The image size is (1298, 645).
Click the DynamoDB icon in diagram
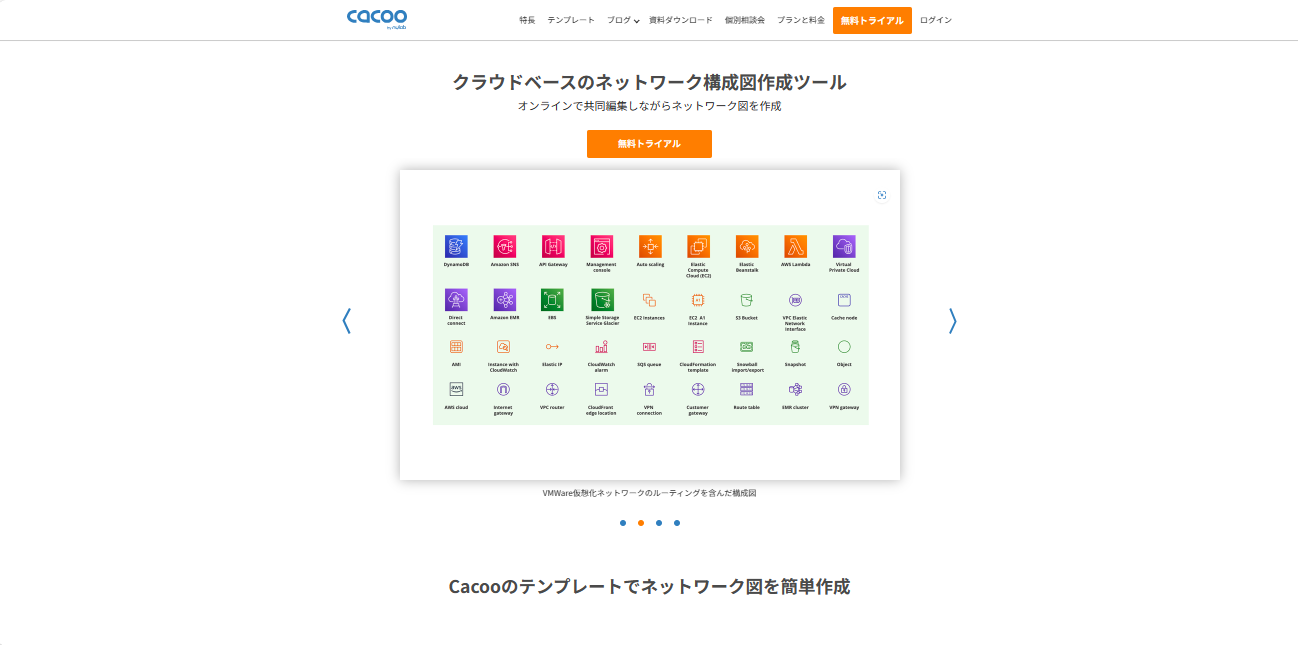tap(456, 246)
